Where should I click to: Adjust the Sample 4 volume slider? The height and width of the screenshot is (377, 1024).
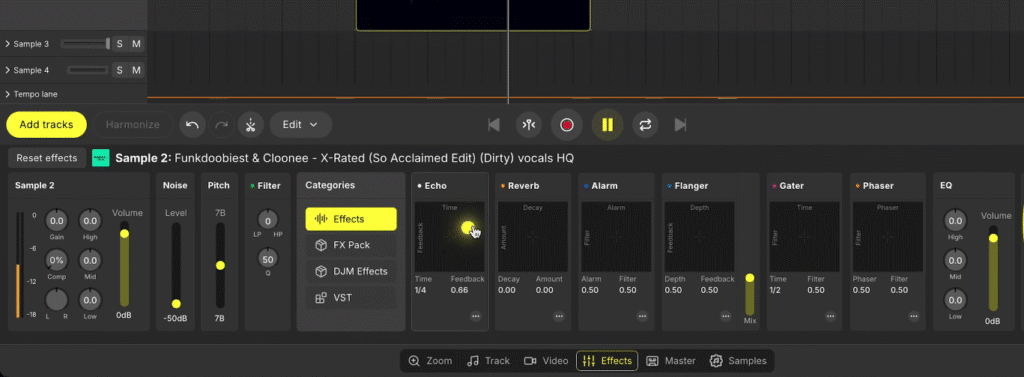point(88,70)
